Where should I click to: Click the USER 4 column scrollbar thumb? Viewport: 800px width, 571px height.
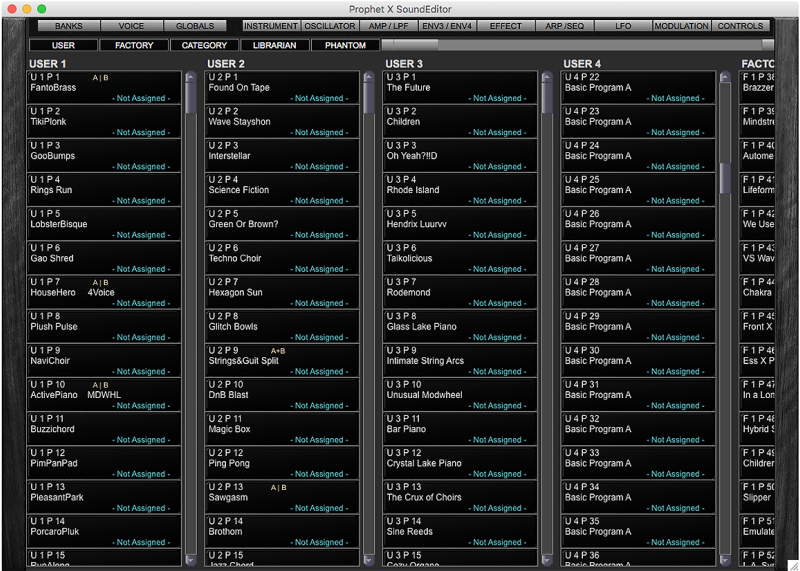pyautogui.click(x=726, y=178)
